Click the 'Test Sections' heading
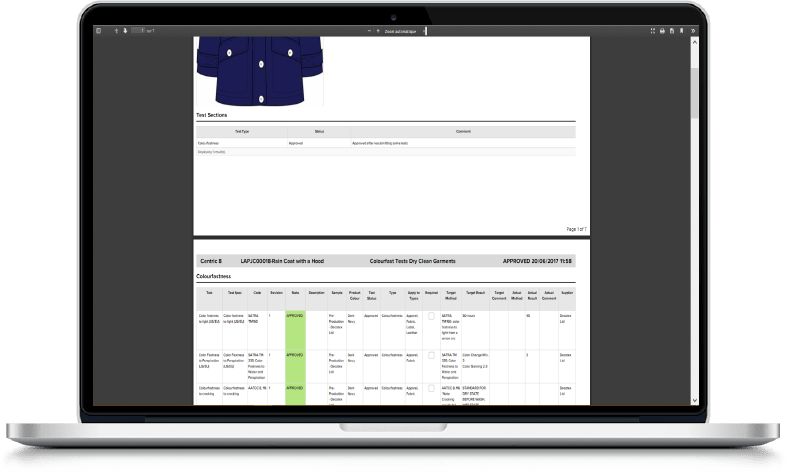The image size is (787, 475). coord(211,115)
